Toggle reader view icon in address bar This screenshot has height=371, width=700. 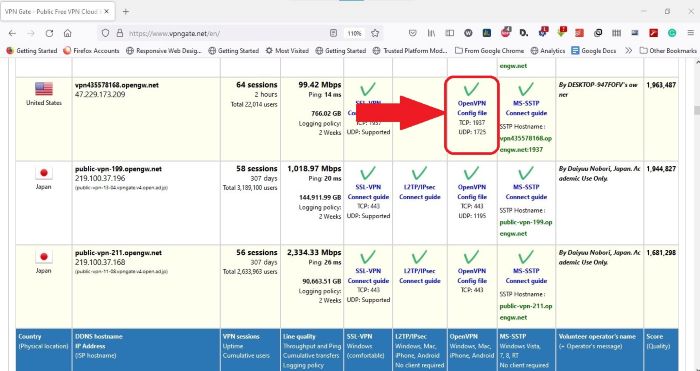tap(333, 33)
